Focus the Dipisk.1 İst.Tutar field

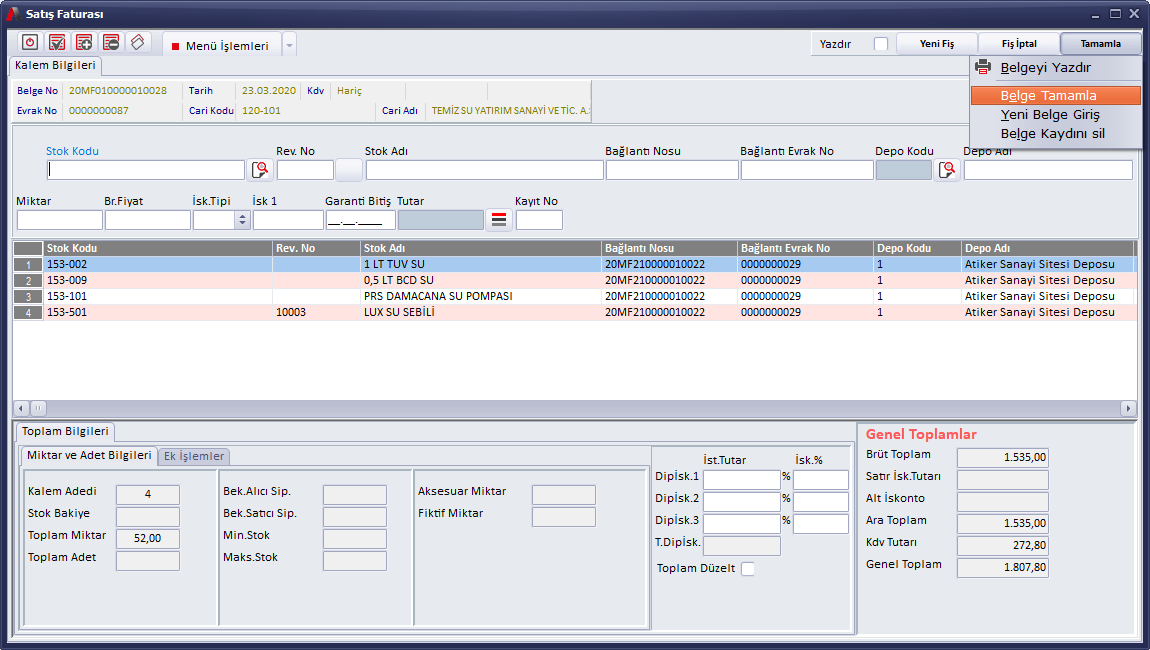741,480
